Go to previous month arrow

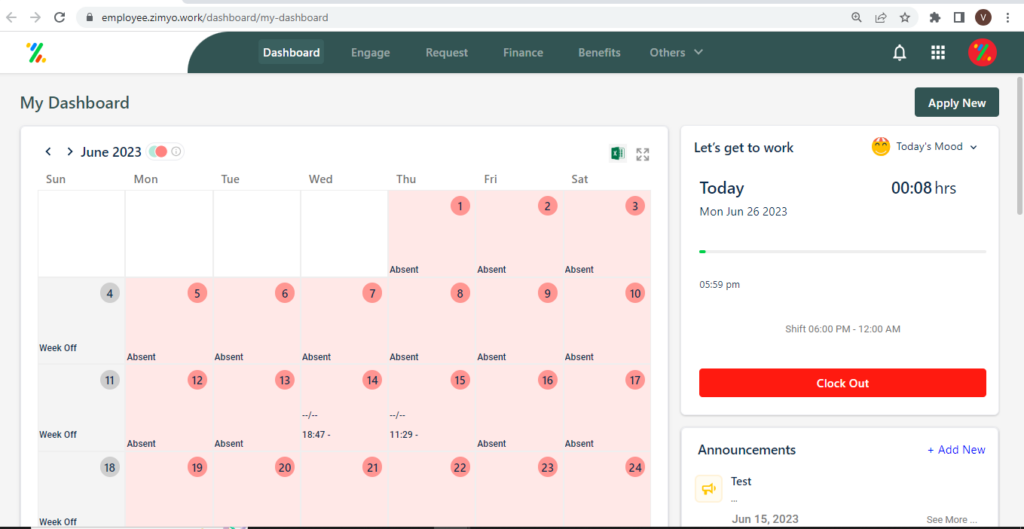pos(48,152)
